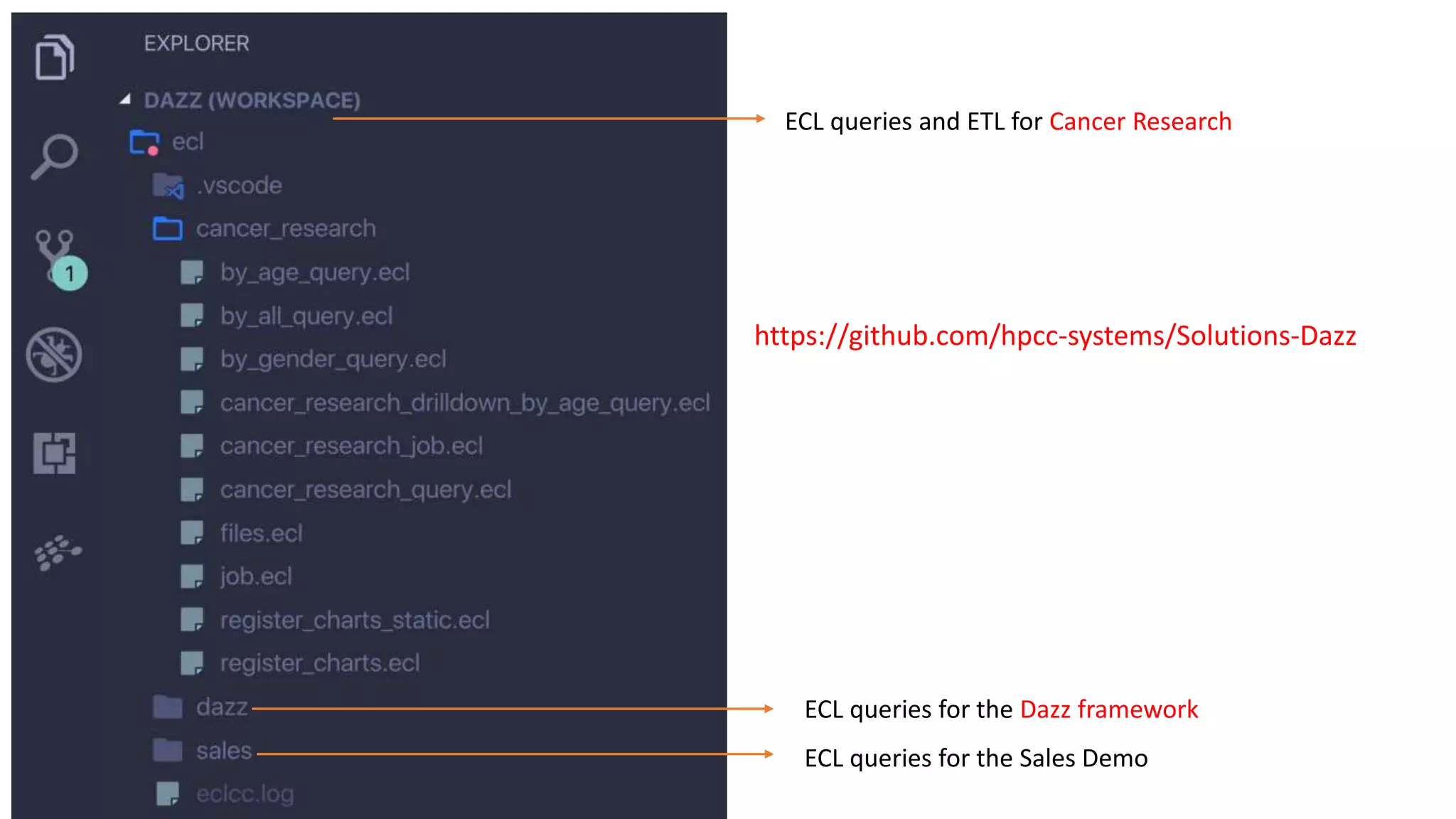The height and width of the screenshot is (819, 1456).
Task: Open the github.com/hpcc-systems/Solutions-Dazz link
Action: 1055,336
